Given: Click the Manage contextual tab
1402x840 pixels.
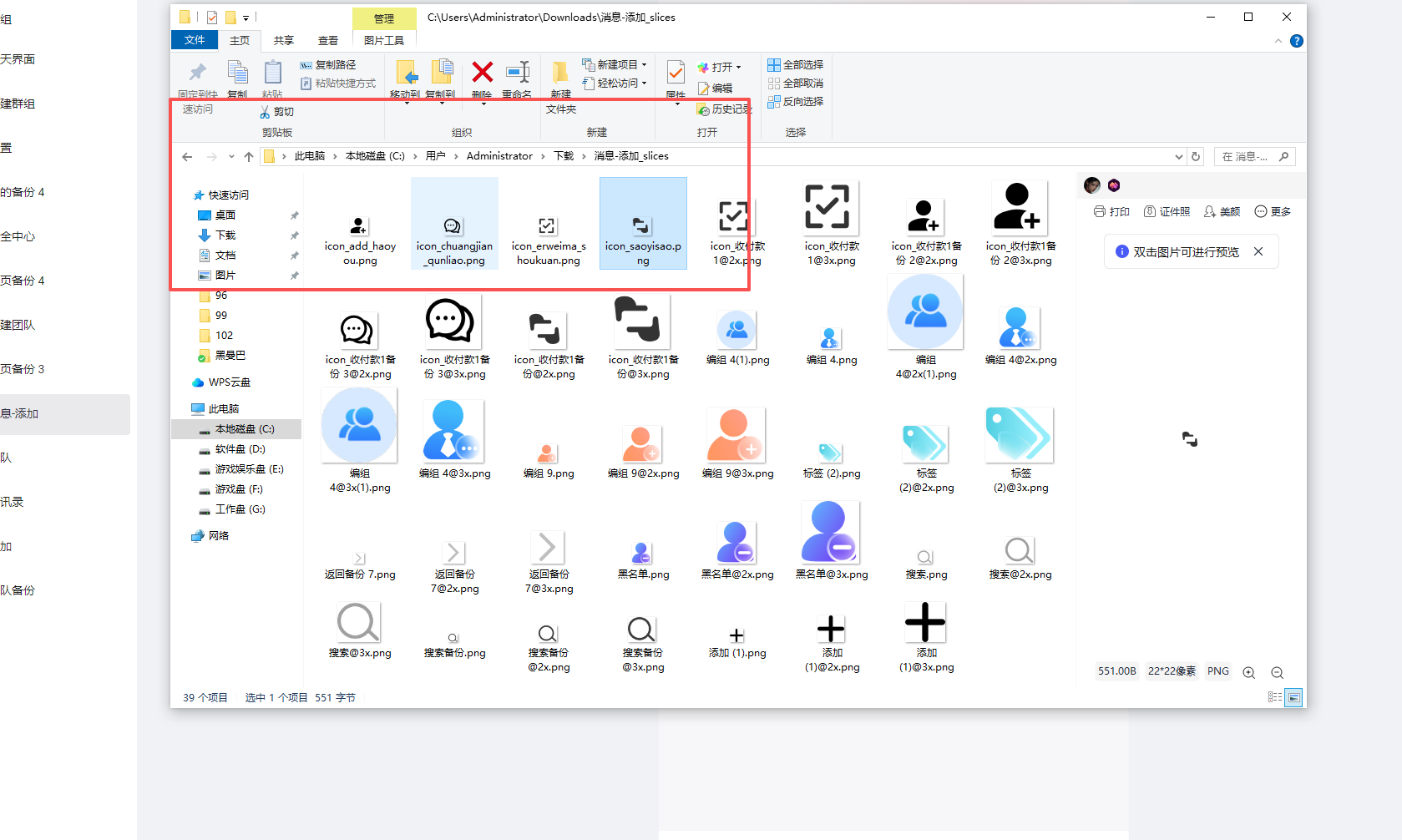Looking at the screenshot, I should (384, 18).
